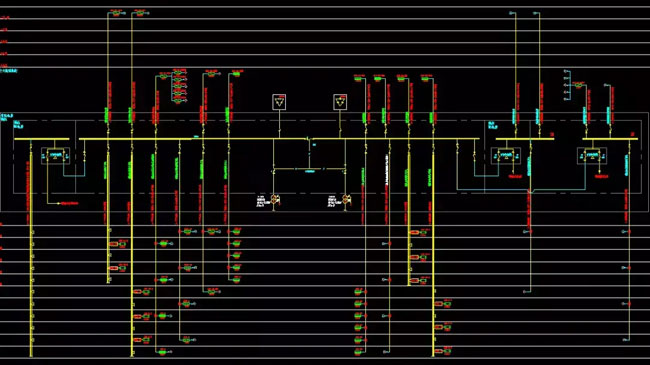Select the cyan panel label at top-left corner of enclosure
Screen dimensions: 650x365
[7, 117]
